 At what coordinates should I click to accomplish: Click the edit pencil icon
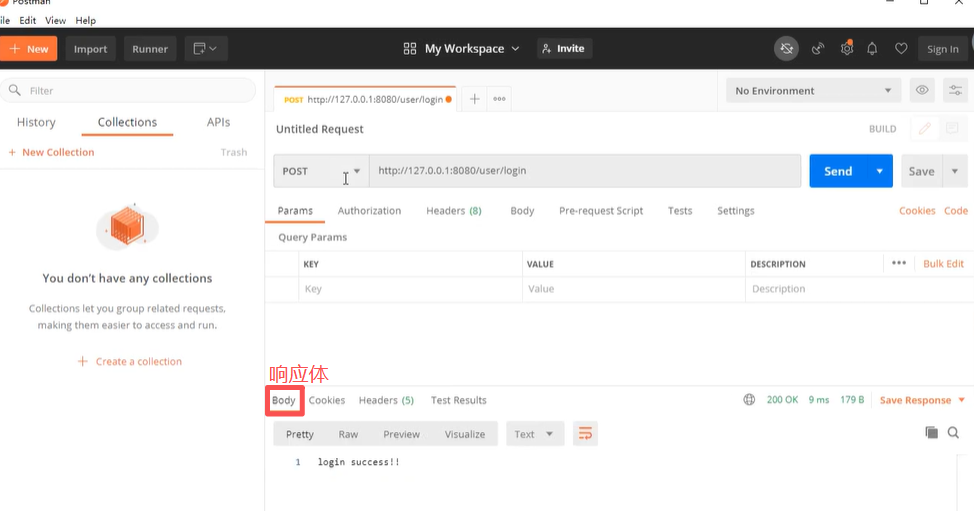925,129
